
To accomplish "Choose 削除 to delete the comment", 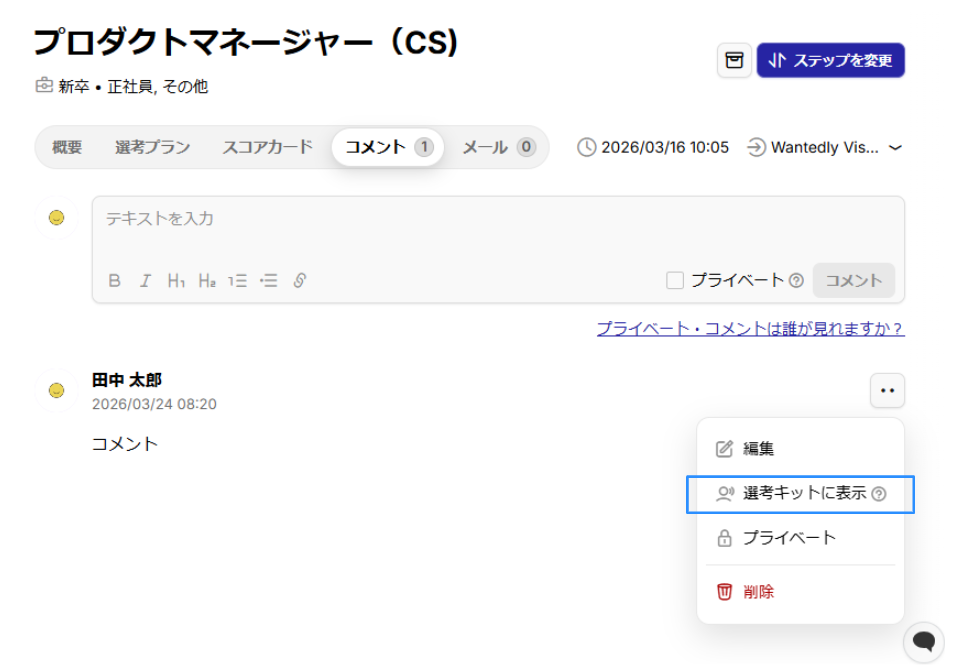I will click(758, 592).
